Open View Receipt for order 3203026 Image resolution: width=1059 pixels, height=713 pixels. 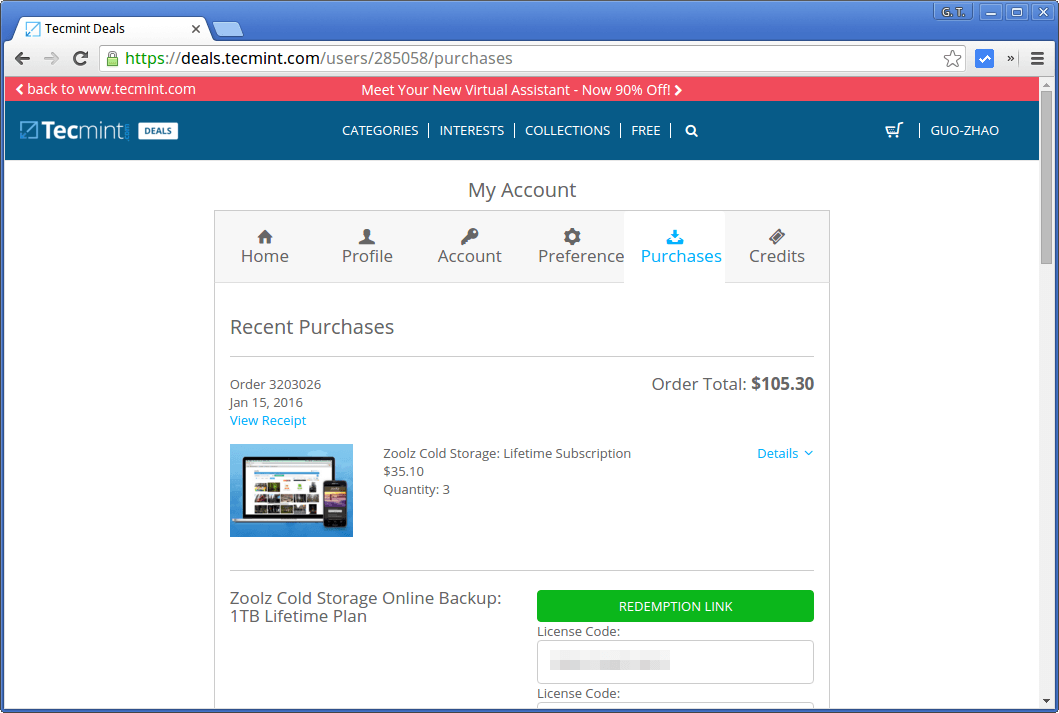[x=267, y=420]
